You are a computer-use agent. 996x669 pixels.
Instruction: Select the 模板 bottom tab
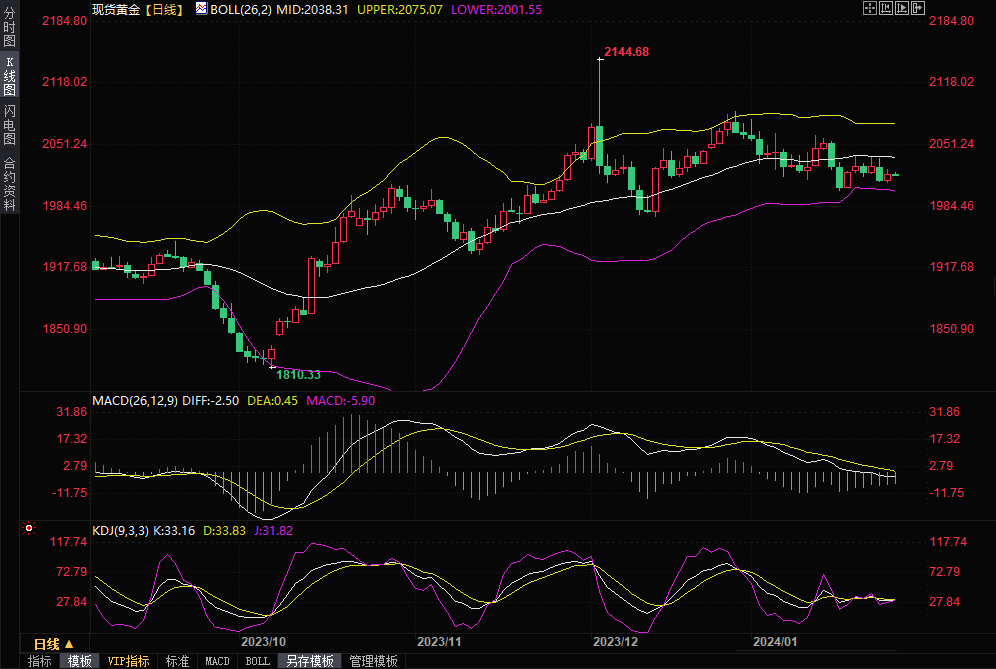click(80, 661)
